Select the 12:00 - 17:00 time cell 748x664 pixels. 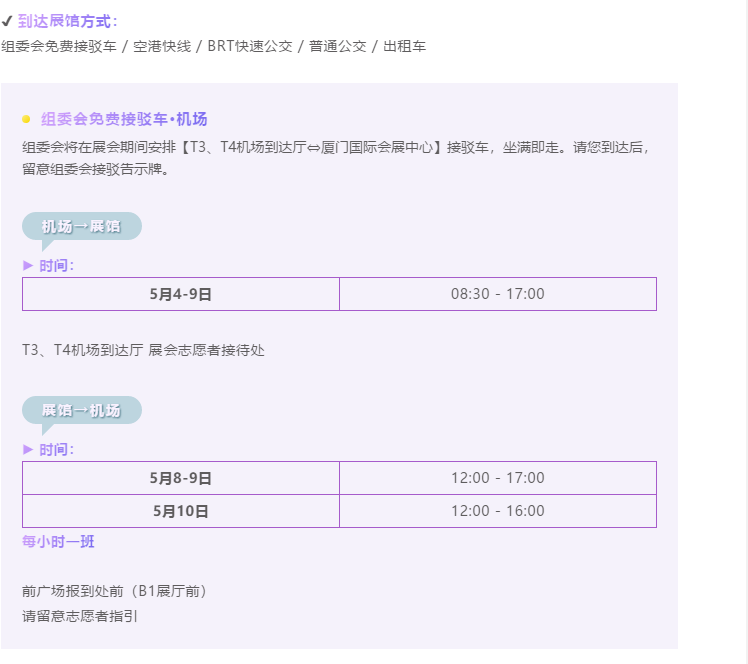[498, 478]
